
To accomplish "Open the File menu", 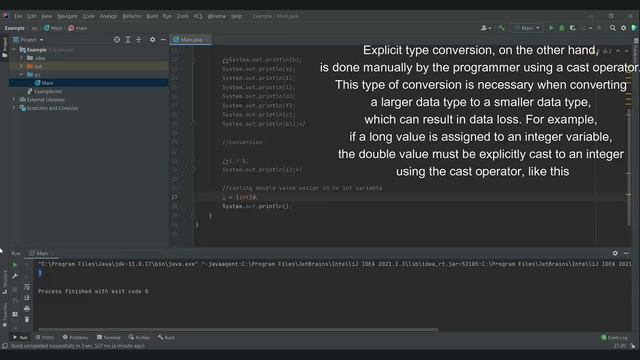I will [x=18, y=16].
